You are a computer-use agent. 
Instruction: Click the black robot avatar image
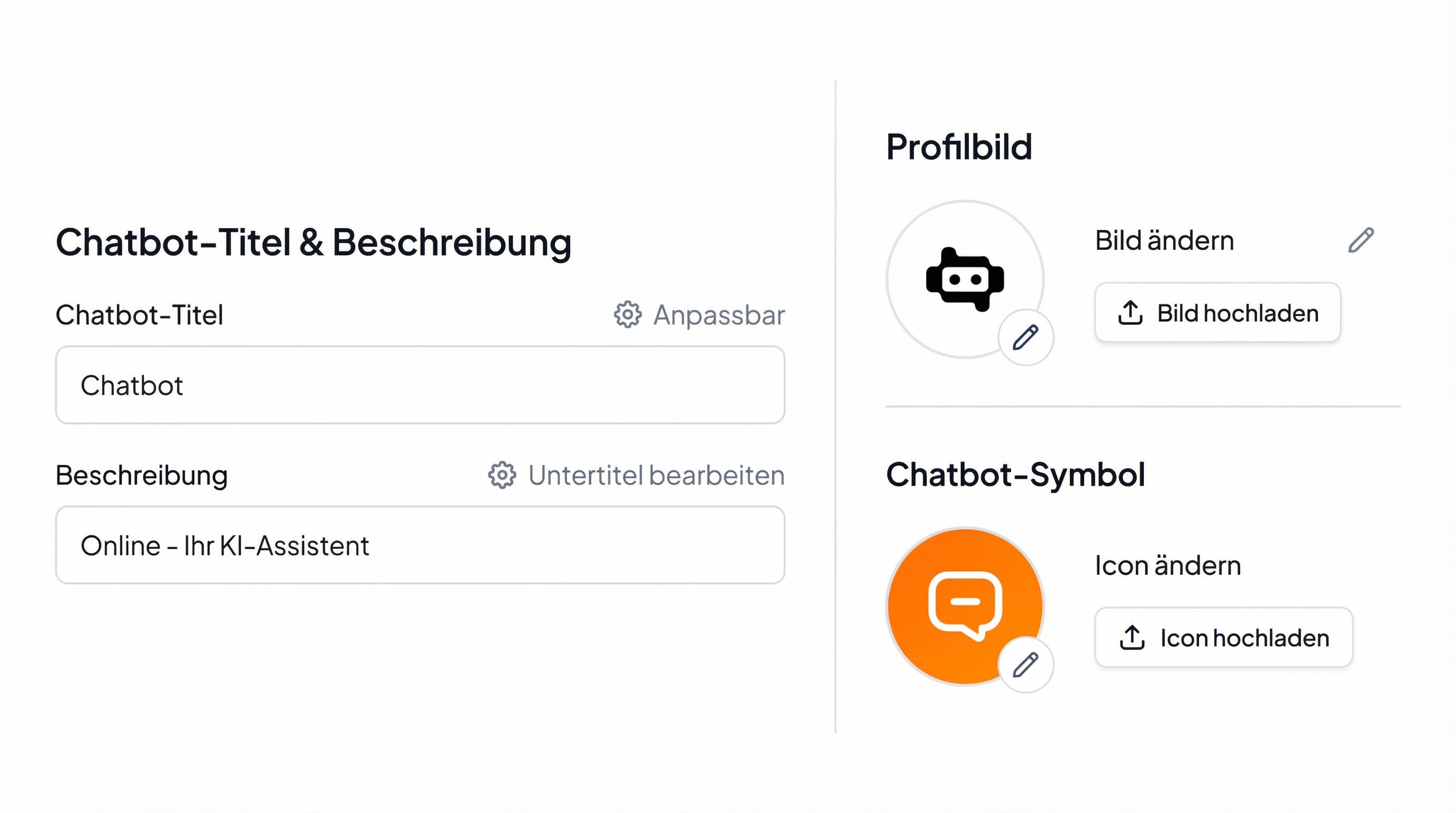coord(965,279)
